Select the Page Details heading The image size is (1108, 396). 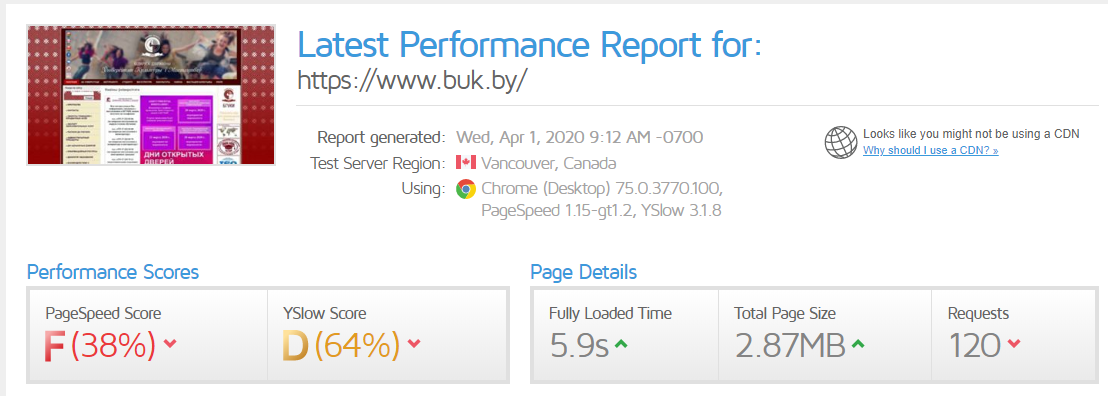(x=584, y=272)
